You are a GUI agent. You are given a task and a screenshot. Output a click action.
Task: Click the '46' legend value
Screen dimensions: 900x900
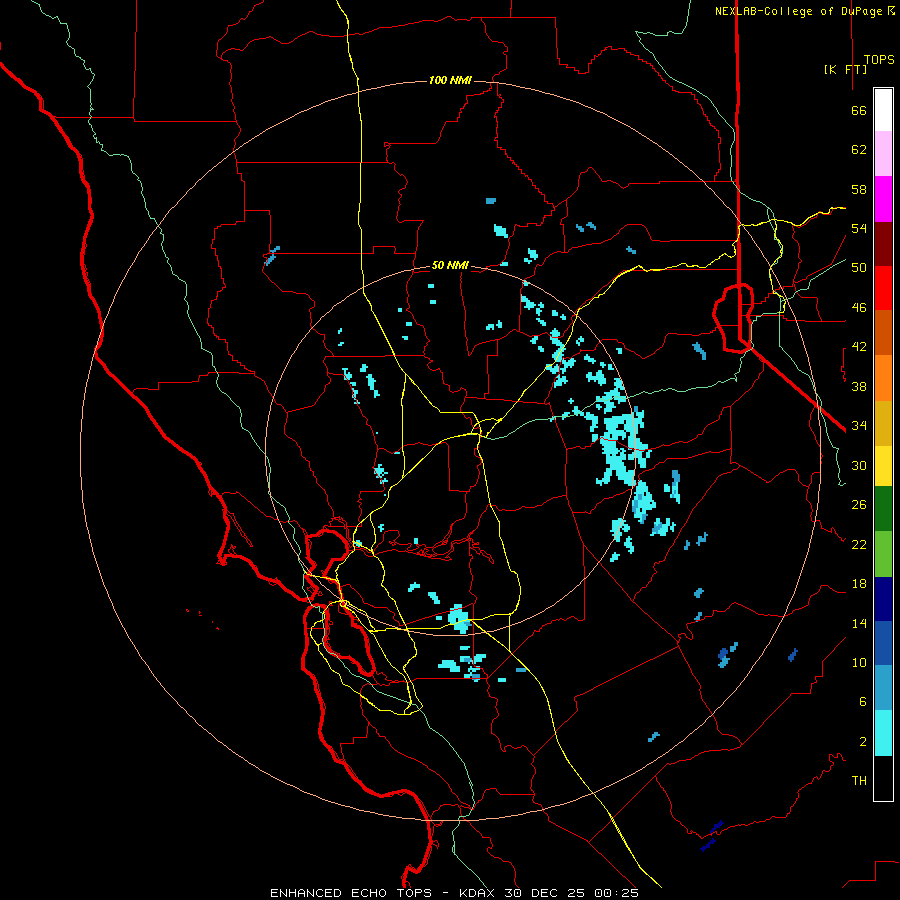(859, 308)
